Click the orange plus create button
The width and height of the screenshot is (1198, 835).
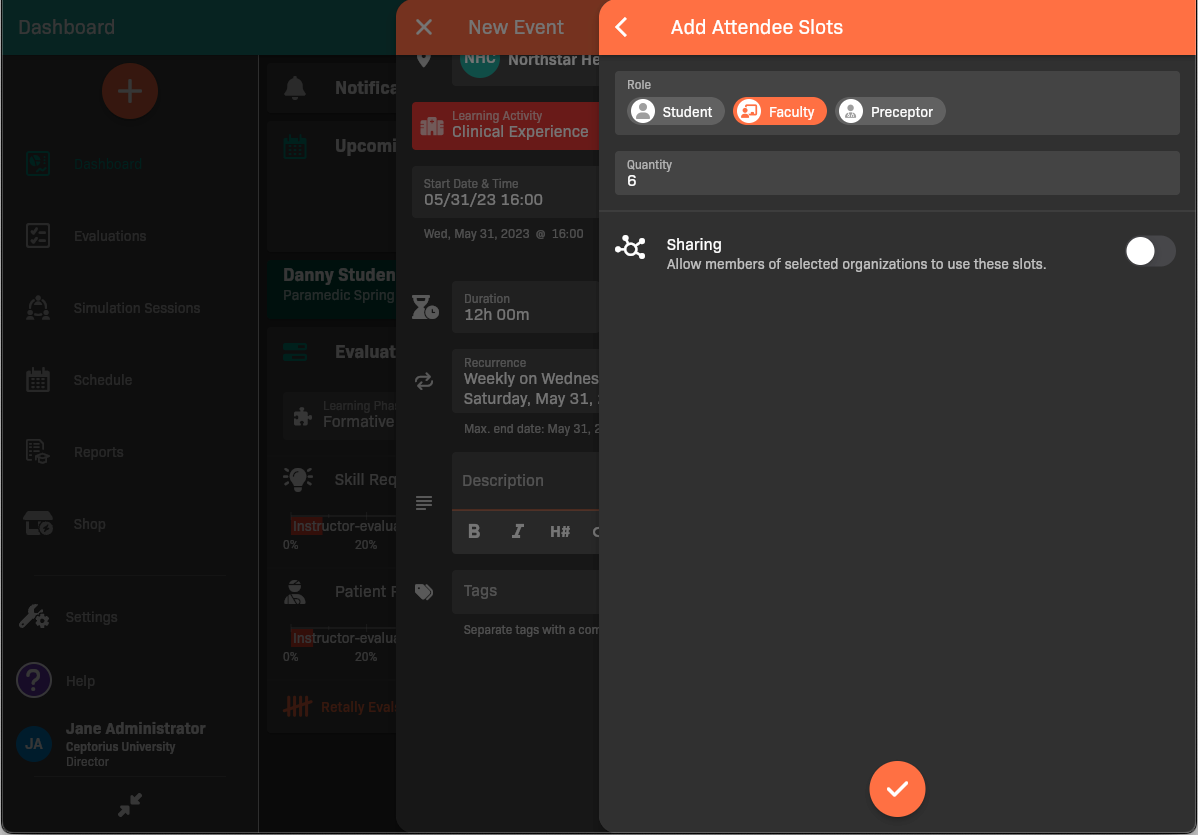129,91
